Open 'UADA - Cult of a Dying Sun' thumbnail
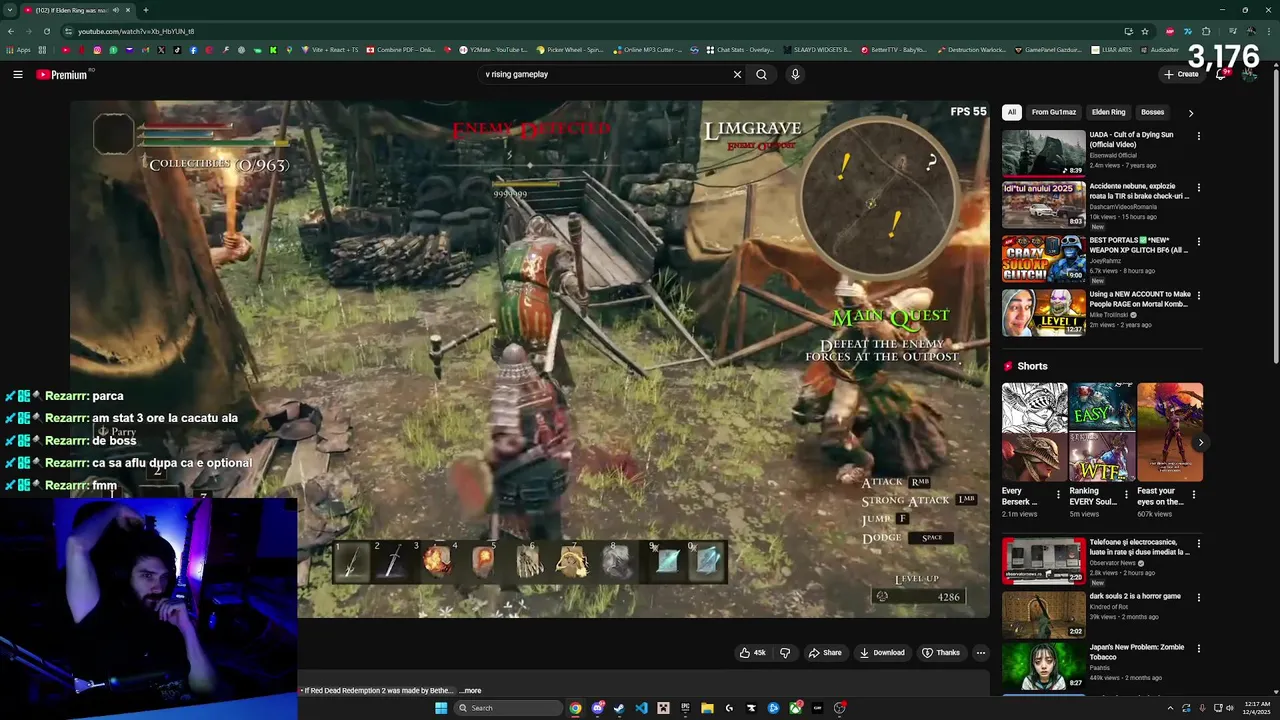The height and width of the screenshot is (720, 1280). (1044, 153)
